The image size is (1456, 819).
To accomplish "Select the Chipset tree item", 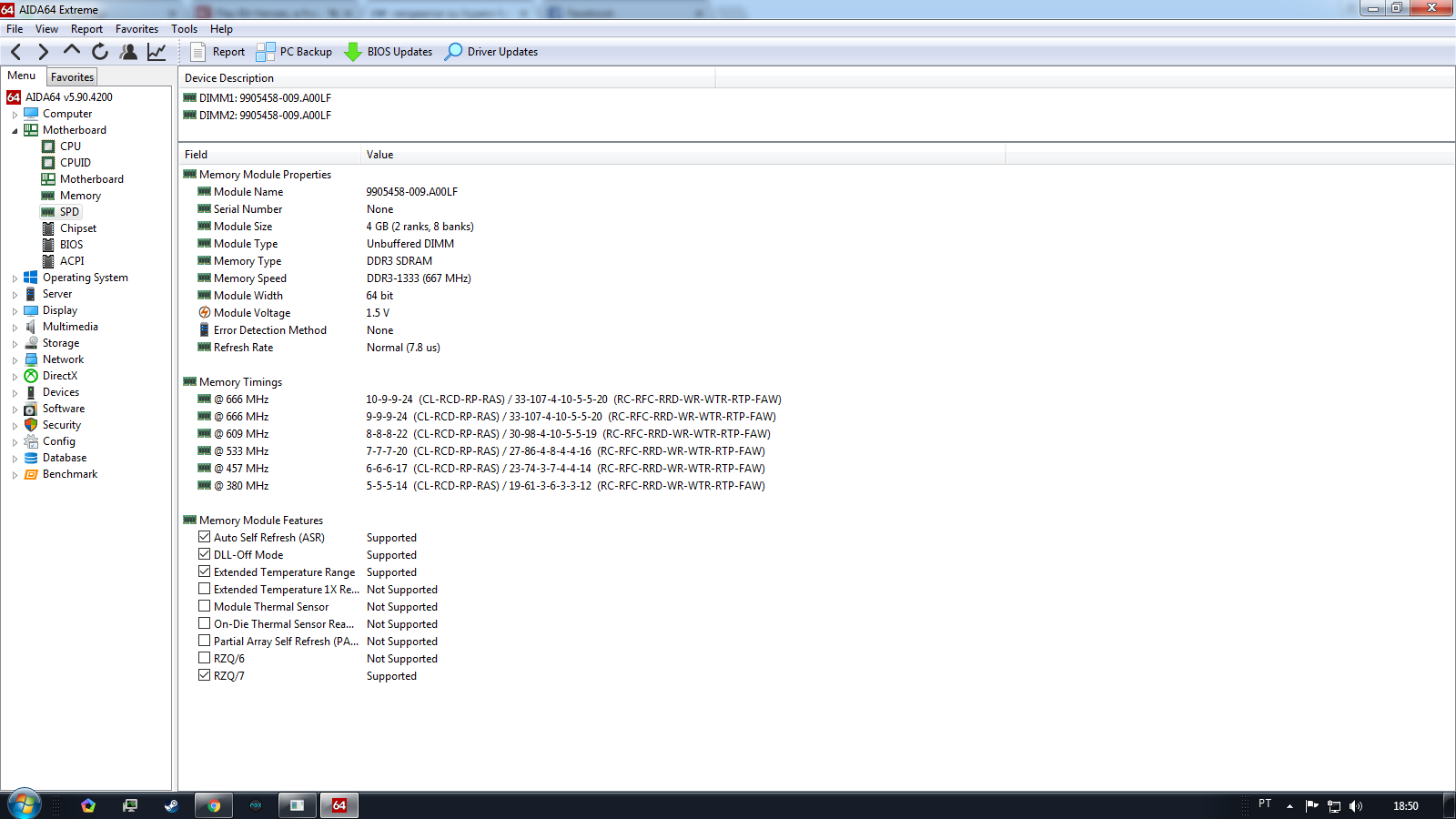I will [77, 228].
